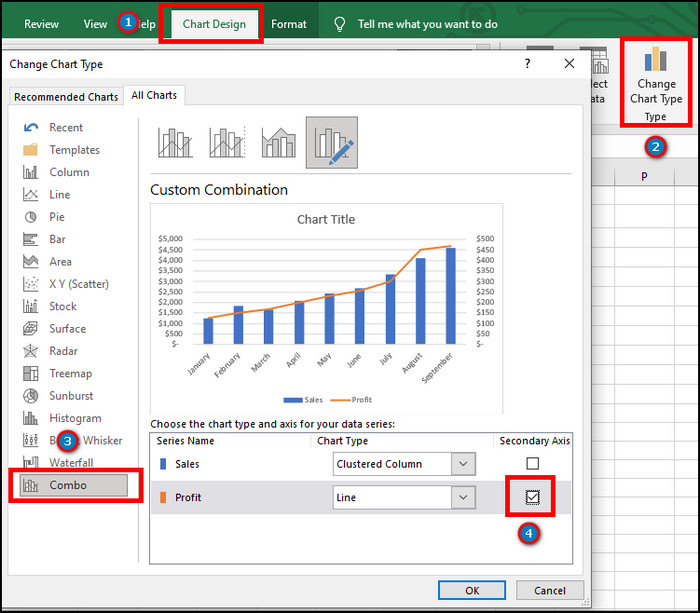Select the Combo chart category
The width and height of the screenshot is (700, 613).
74,485
